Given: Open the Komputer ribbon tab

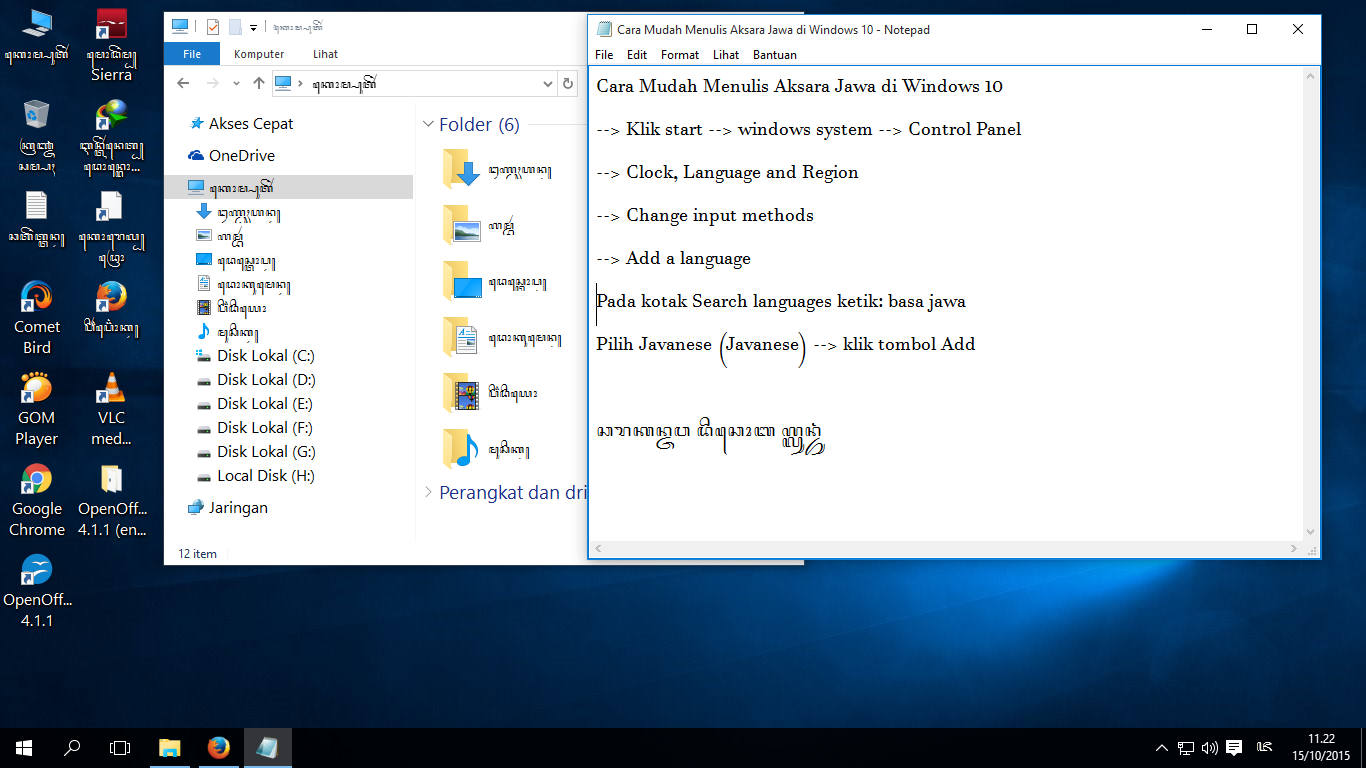Looking at the screenshot, I should [x=259, y=54].
